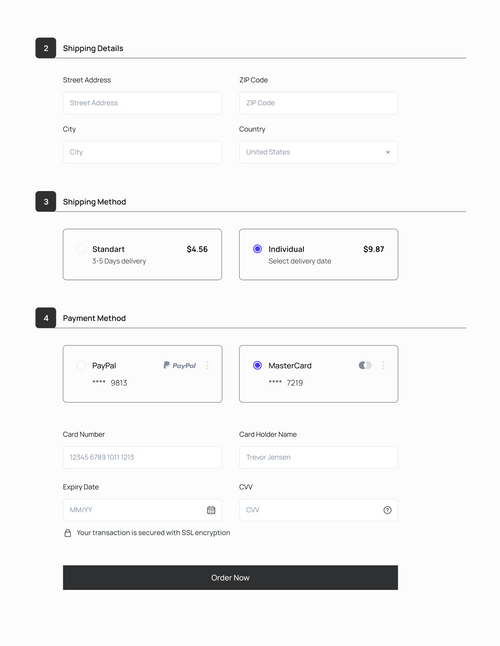Choose PayPal payment radio button

pyautogui.click(x=81, y=365)
